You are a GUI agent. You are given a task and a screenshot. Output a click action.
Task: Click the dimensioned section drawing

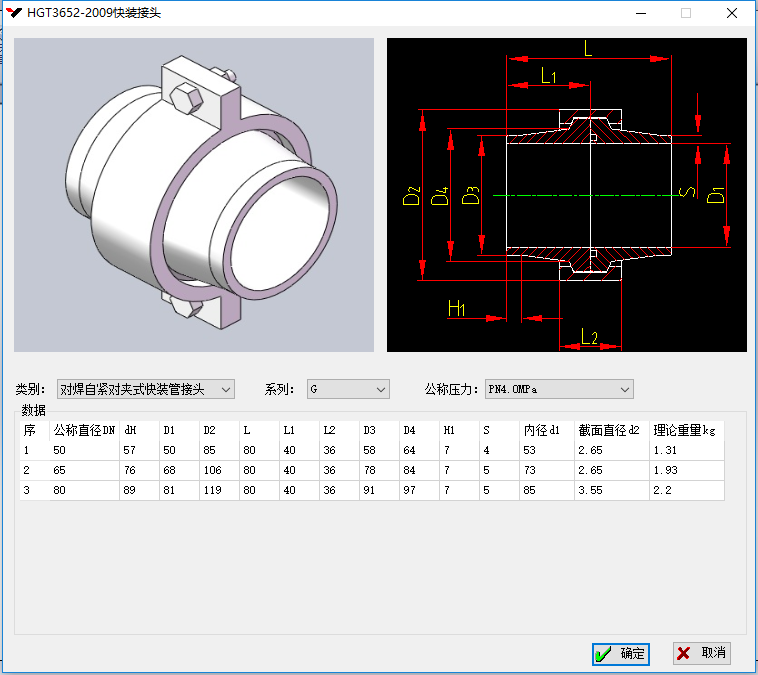click(x=566, y=195)
